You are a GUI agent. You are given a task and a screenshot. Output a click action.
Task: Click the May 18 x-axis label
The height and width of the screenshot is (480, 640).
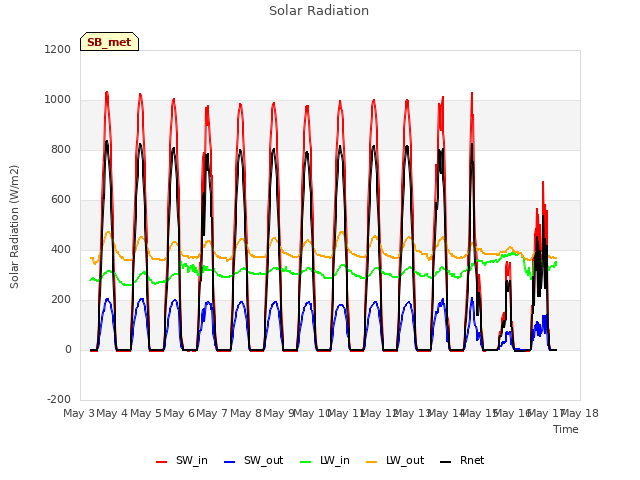[580, 413]
